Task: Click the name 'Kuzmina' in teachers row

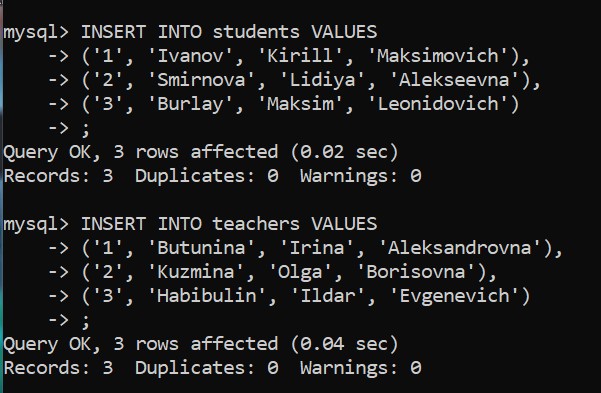Action: pos(196,272)
